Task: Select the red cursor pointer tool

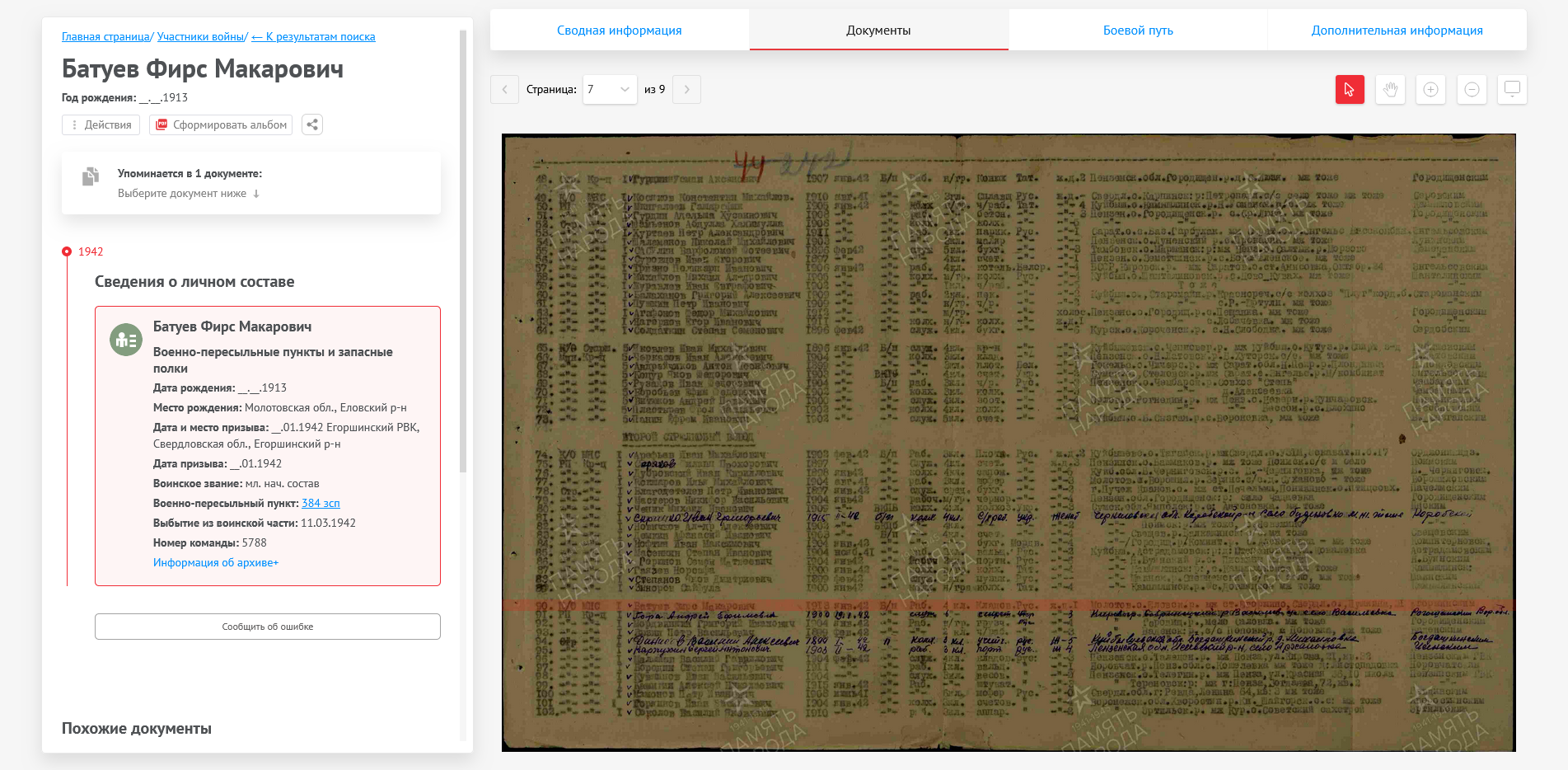Action: [x=1350, y=89]
